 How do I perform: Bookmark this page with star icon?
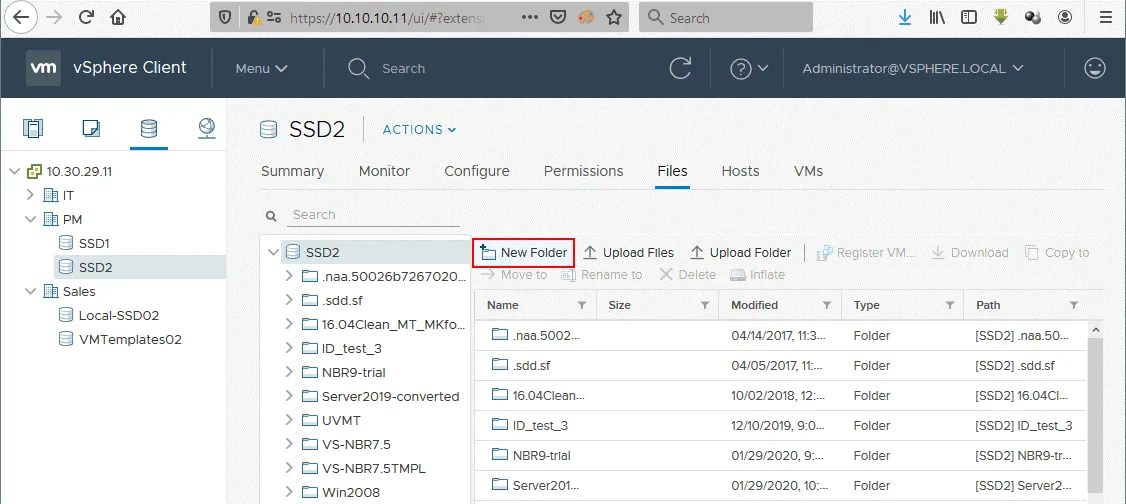(614, 17)
